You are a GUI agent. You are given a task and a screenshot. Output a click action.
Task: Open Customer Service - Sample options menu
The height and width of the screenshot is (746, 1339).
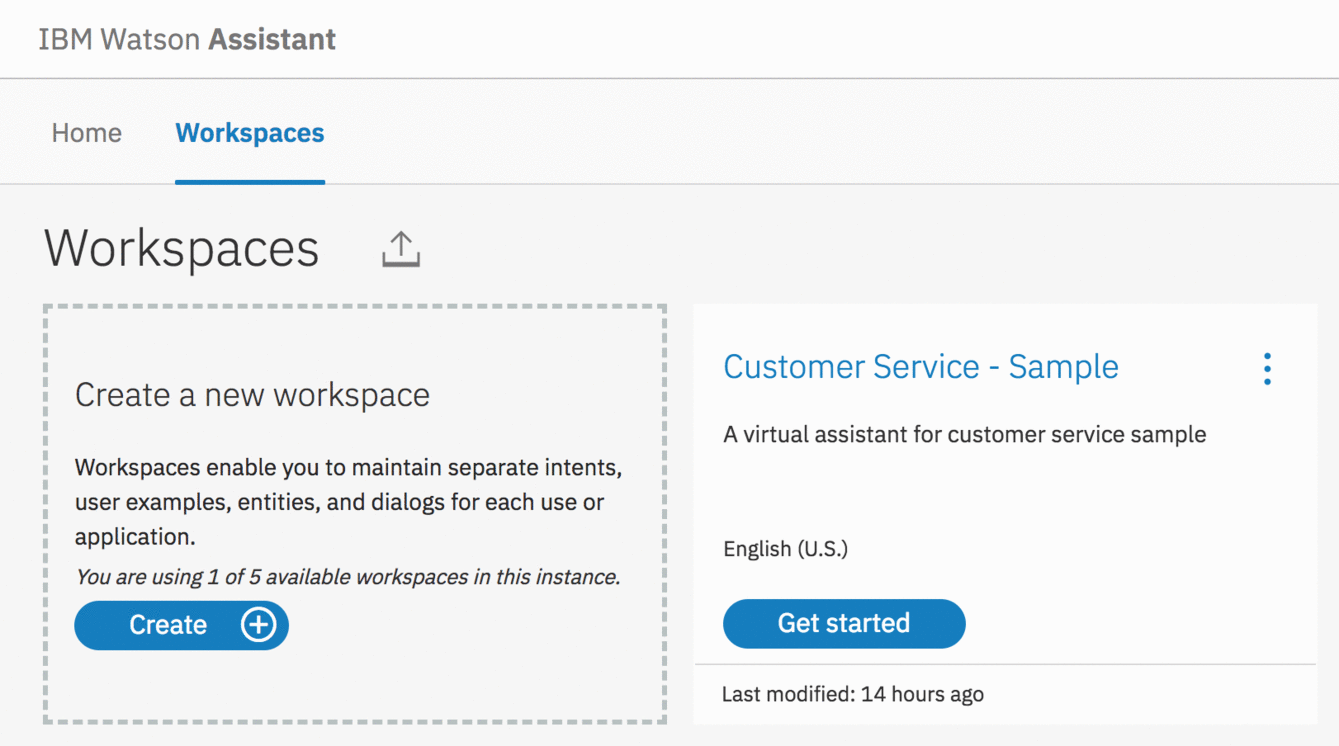[x=1267, y=369]
